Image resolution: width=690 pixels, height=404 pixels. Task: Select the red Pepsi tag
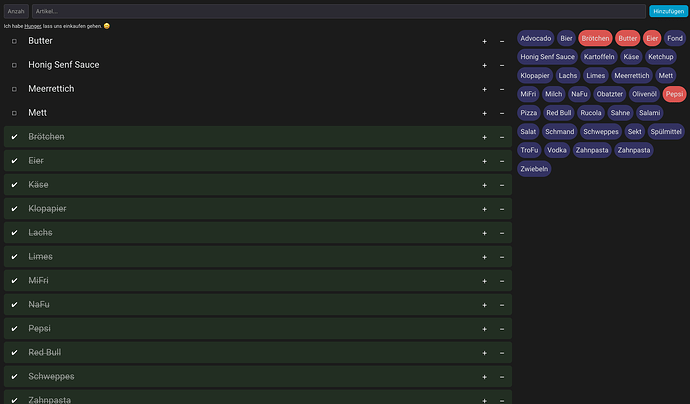pos(675,94)
